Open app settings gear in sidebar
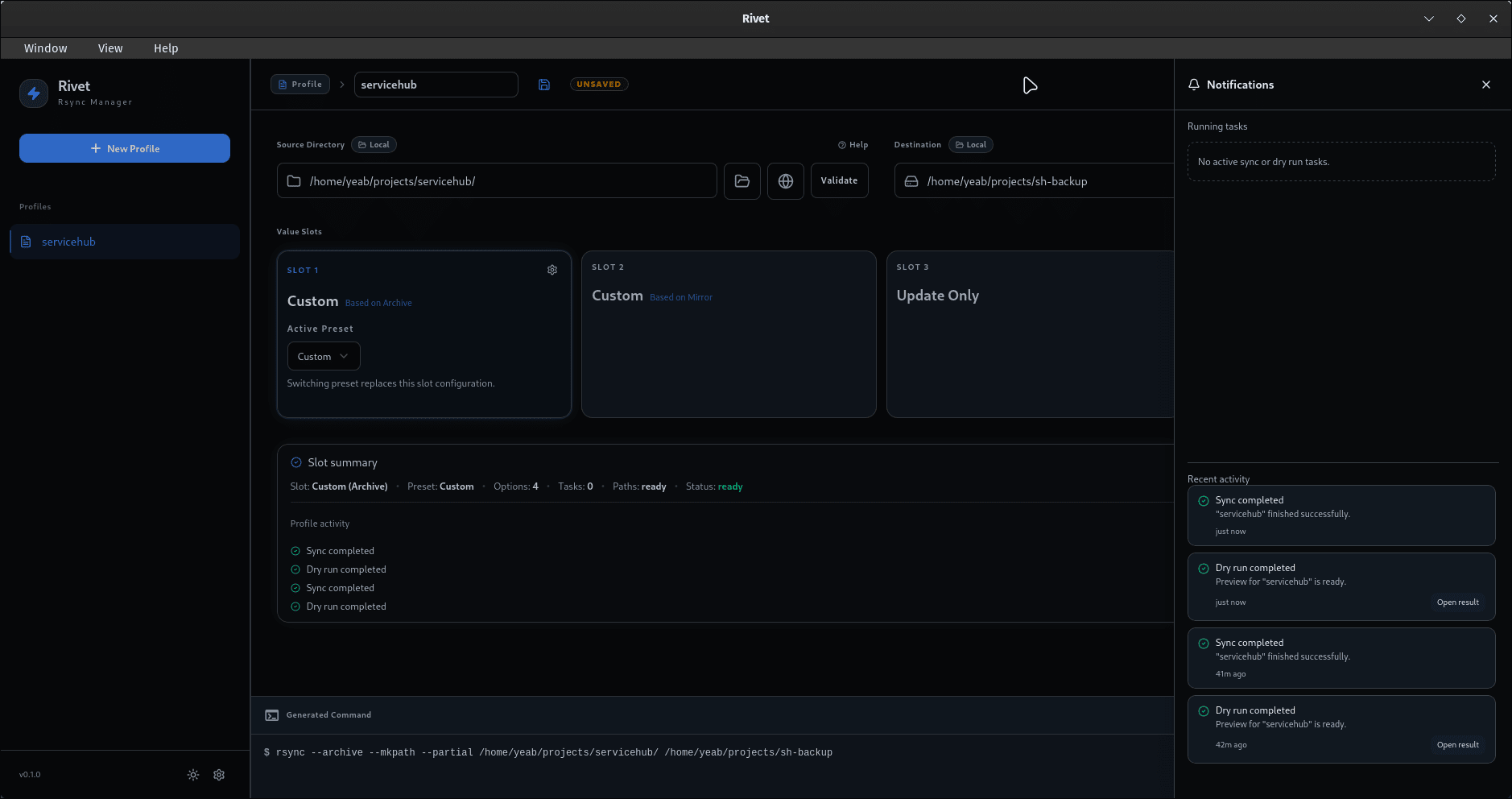Image resolution: width=1512 pixels, height=799 pixels. tap(219, 775)
